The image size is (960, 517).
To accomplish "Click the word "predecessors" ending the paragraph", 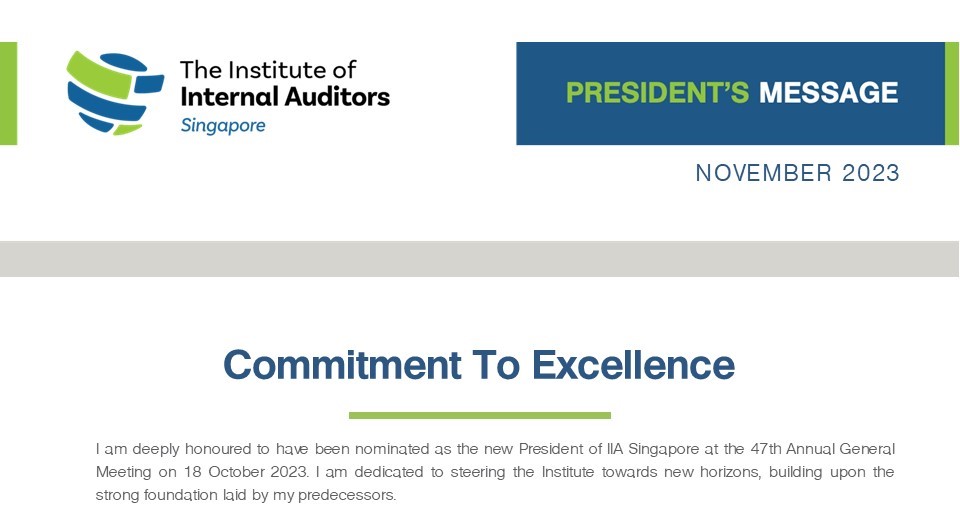I will [347, 495].
